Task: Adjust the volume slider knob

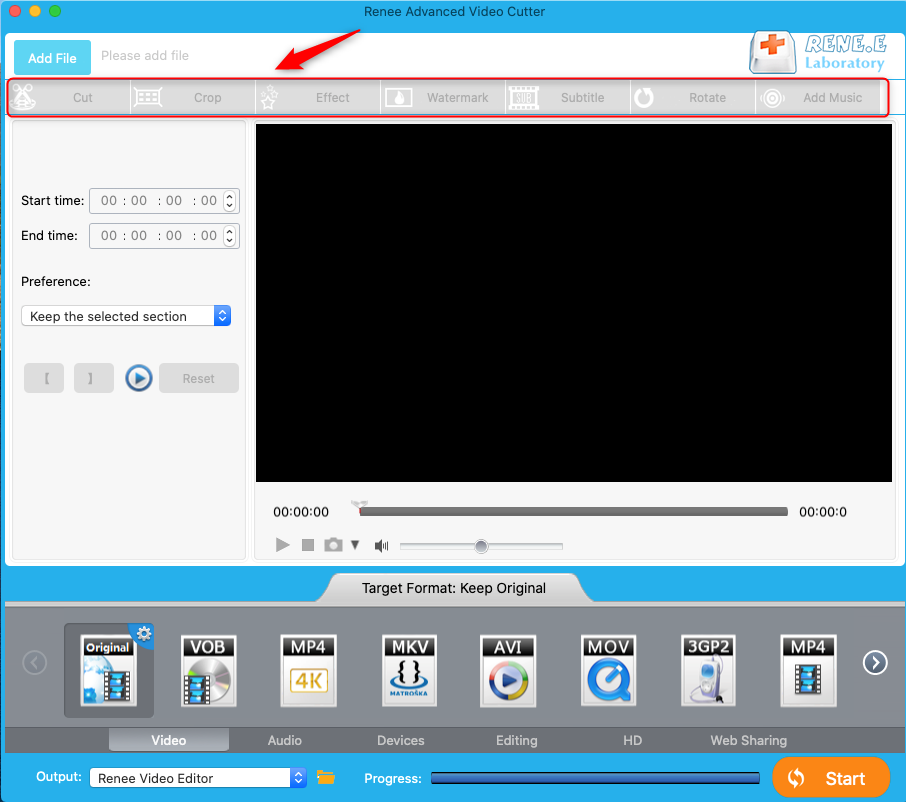Action: point(481,546)
